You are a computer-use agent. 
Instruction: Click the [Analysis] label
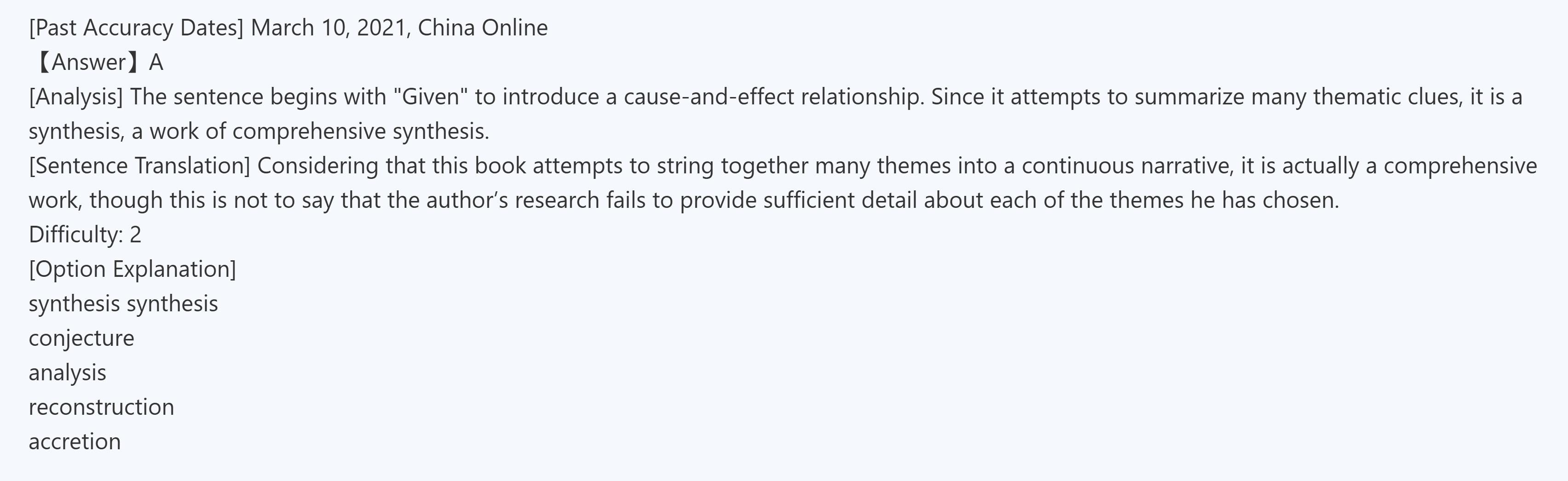(75, 97)
